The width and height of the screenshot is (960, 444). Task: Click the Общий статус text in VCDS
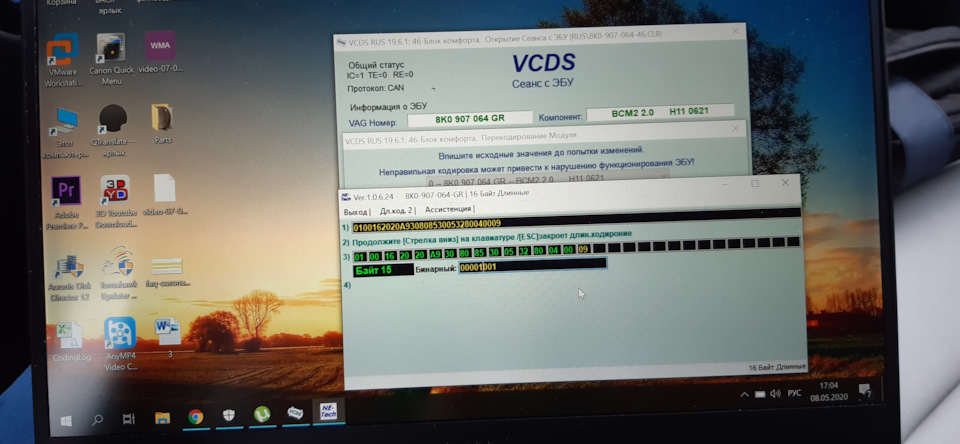(376, 66)
